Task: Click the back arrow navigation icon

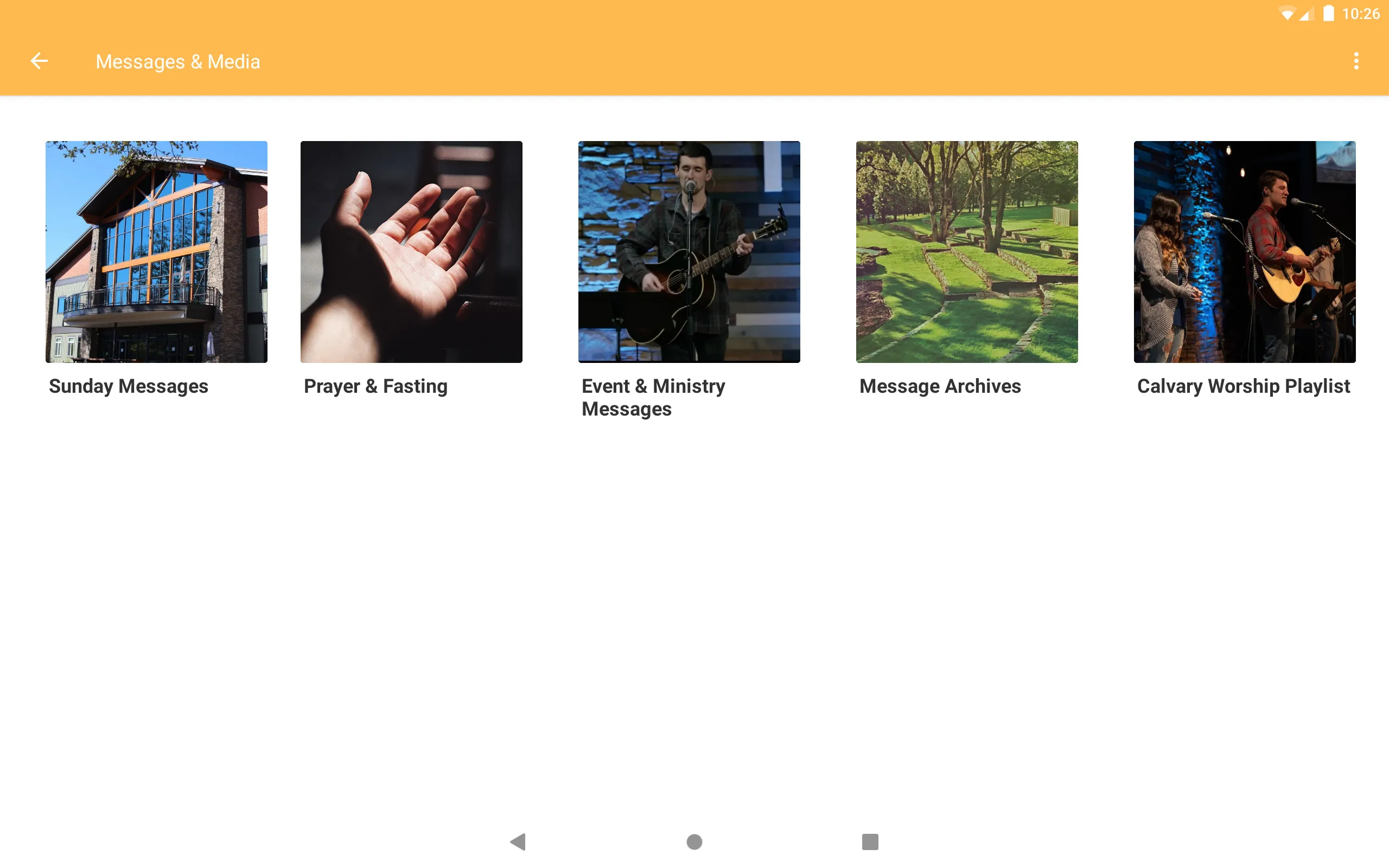Action: (x=39, y=61)
